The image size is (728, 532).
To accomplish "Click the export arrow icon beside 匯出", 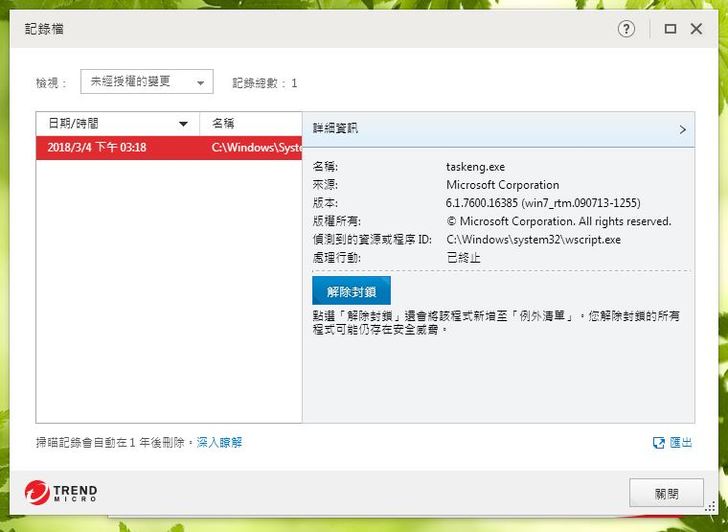I will tap(658, 443).
